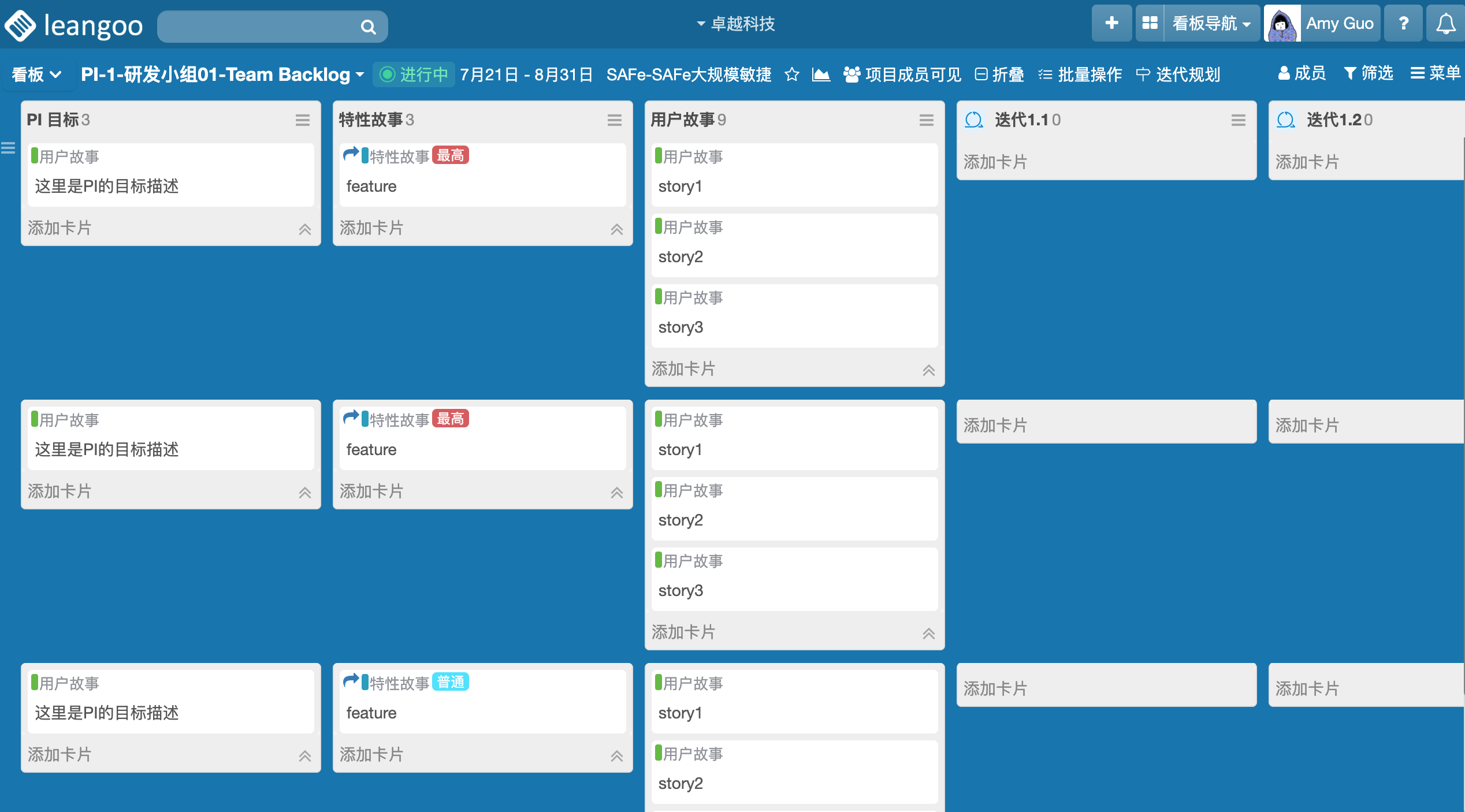Click the notification bell icon
Screen dimensions: 1465x812
click(x=1445, y=24)
